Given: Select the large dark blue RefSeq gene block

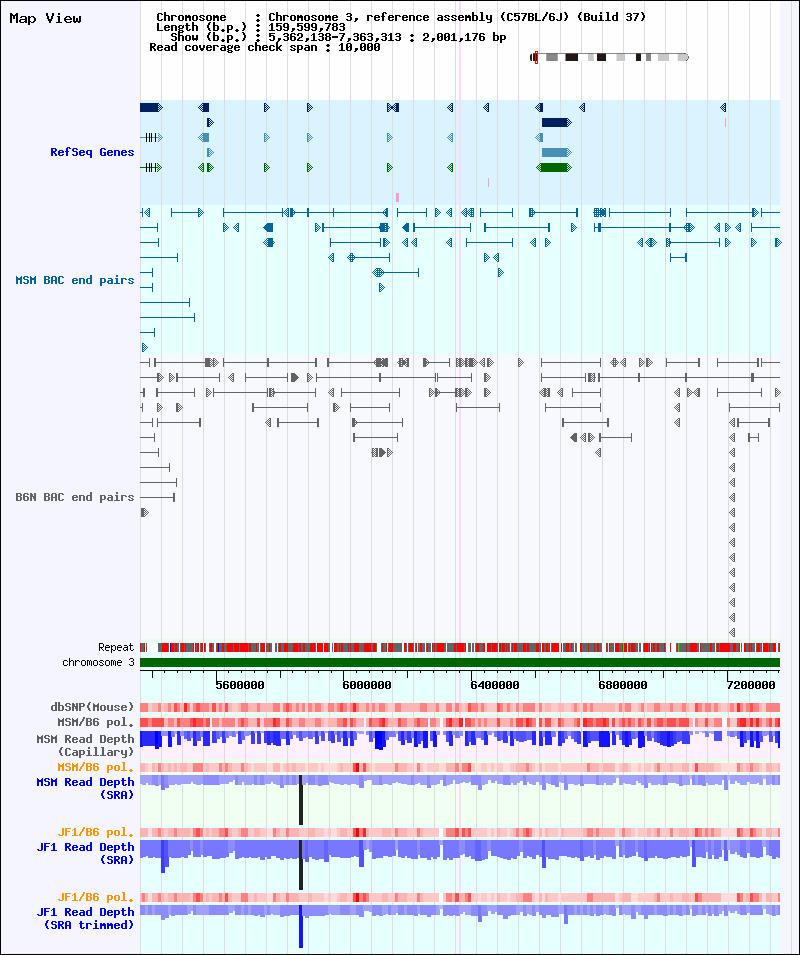Looking at the screenshot, I should [x=556, y=122].
